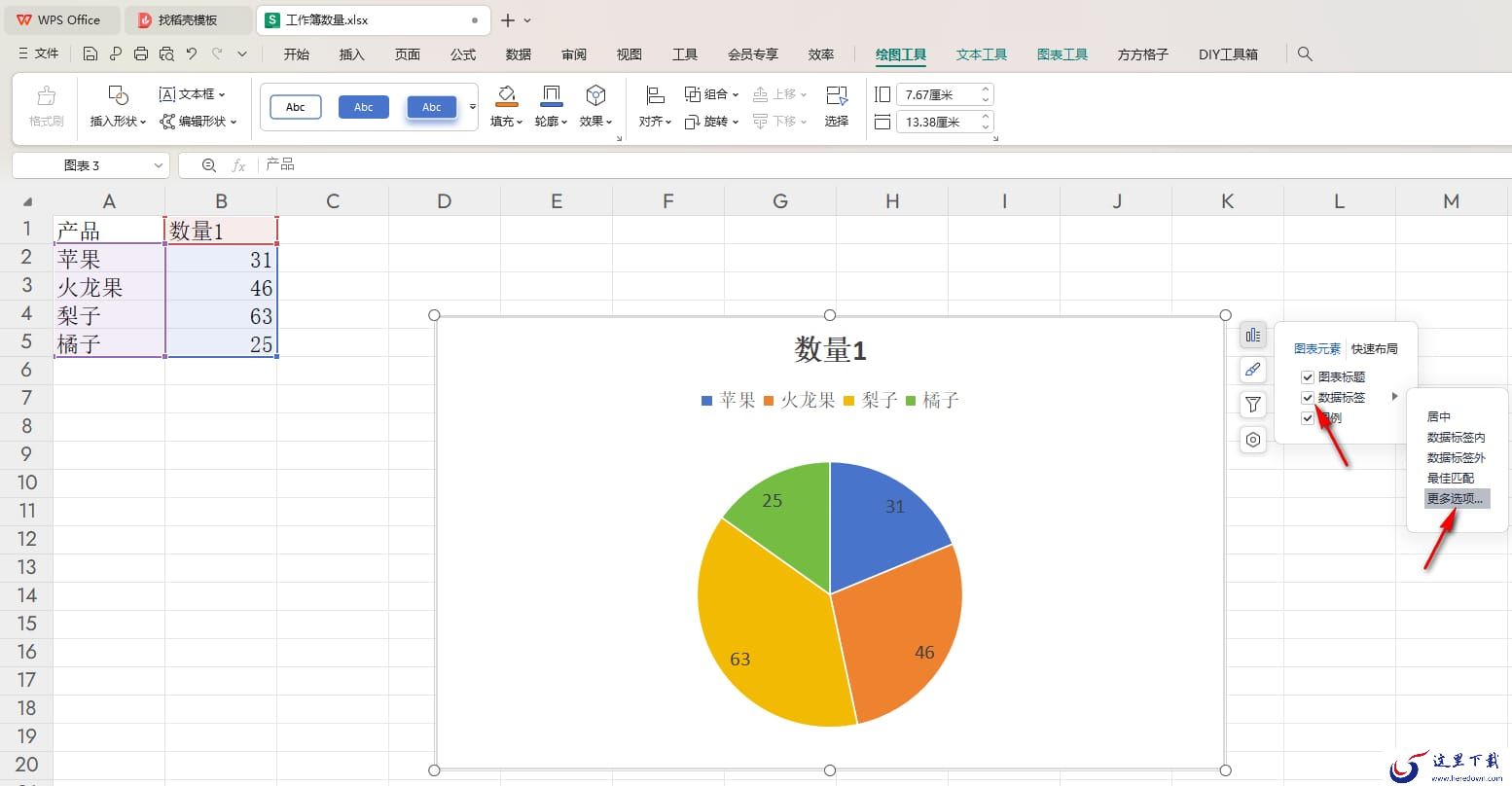Click the new tab plus button
The image size is (1512, 786).
pos(508,20)
